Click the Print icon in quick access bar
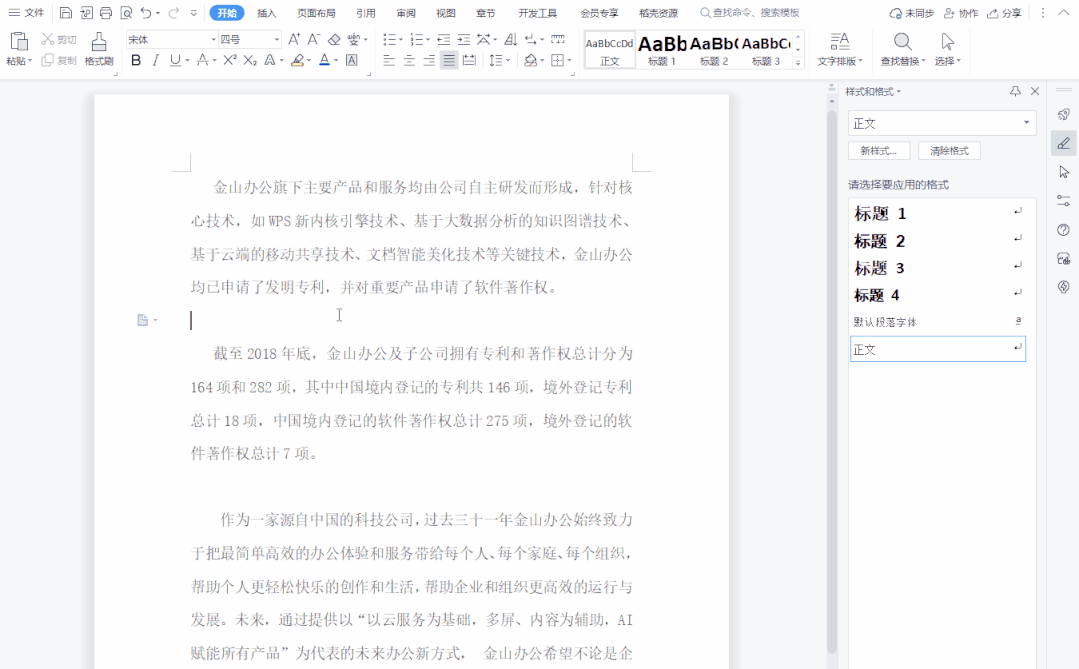This screenshot has height=669, width=1079. (105, 12)
